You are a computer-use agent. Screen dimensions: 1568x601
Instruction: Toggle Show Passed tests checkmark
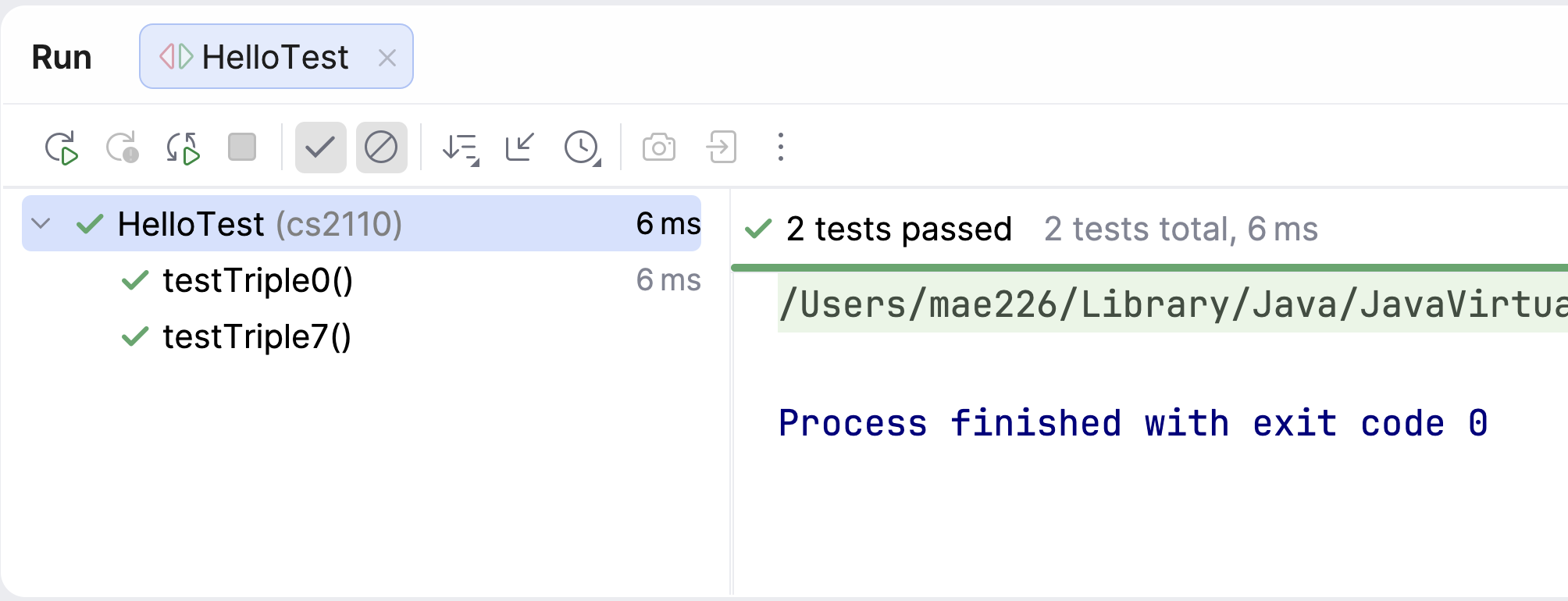coord(320,148)
